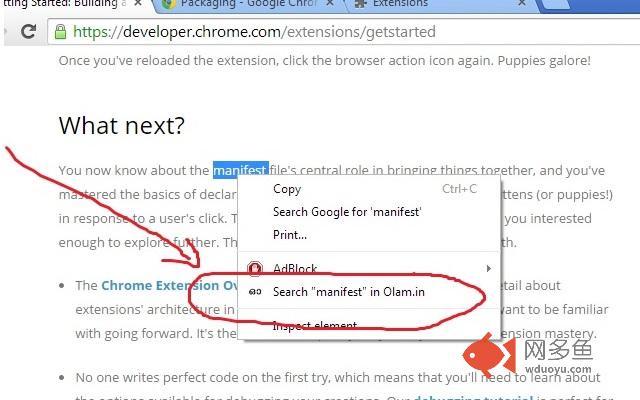Open the Chrome Extension Overview link
Image resolution: width=640 pixels, height=400 pixels.
(x=170, y=285)
